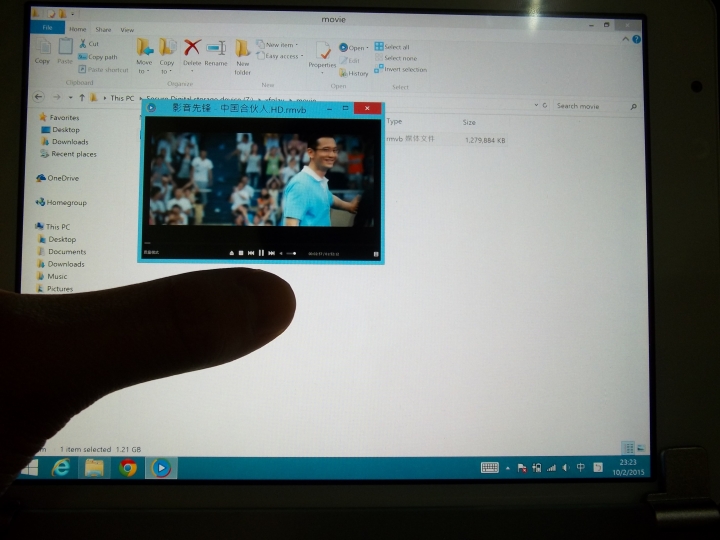Show hidden tray icons arrow
The height and width of the screenshot is (540, 720).
507,468
